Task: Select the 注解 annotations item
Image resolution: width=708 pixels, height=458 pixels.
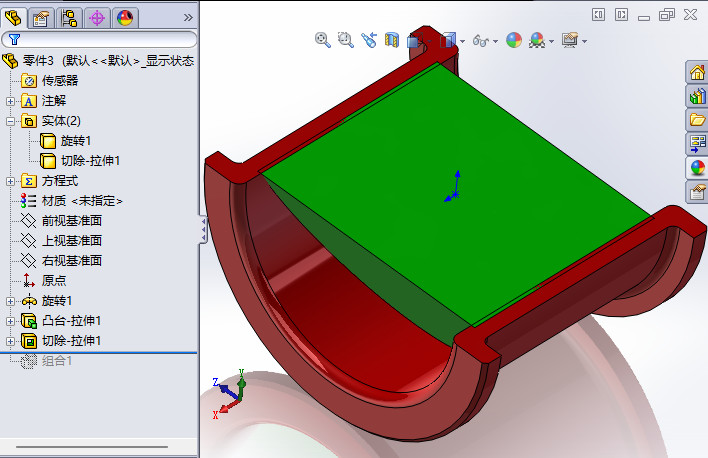Action: coord(44,101)
